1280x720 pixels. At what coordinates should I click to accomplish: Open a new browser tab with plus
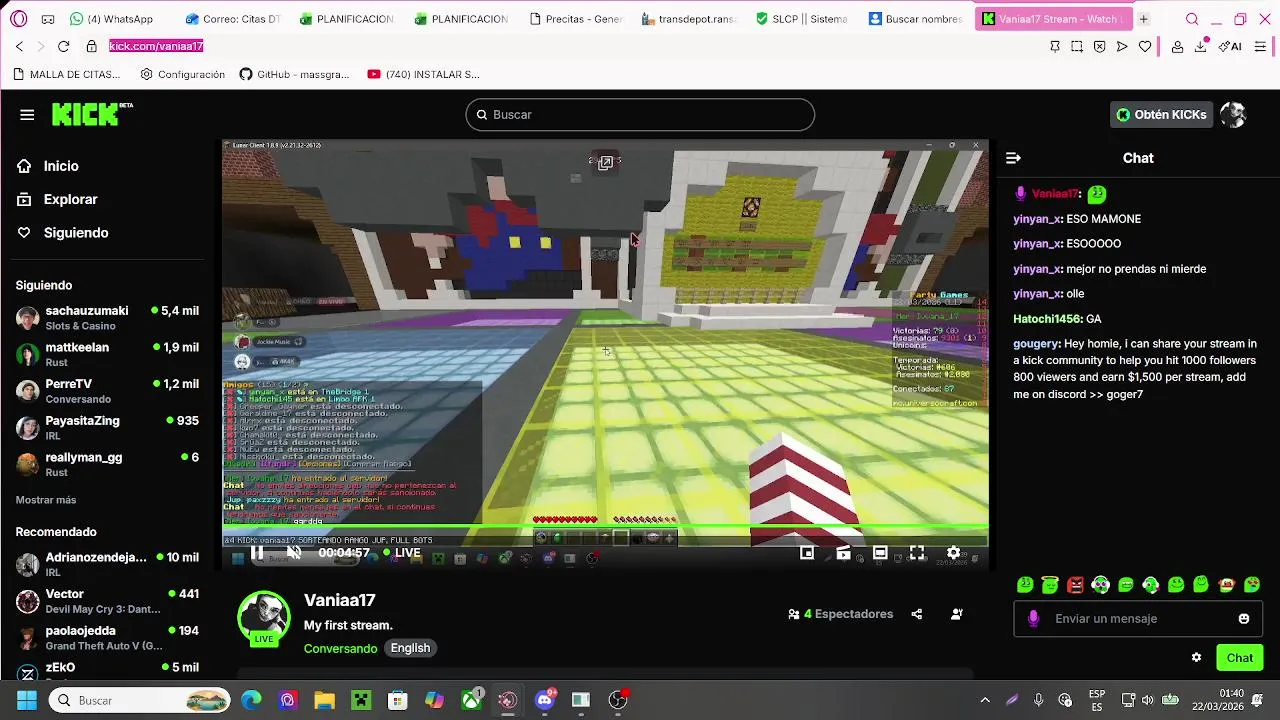point(1143,19)
